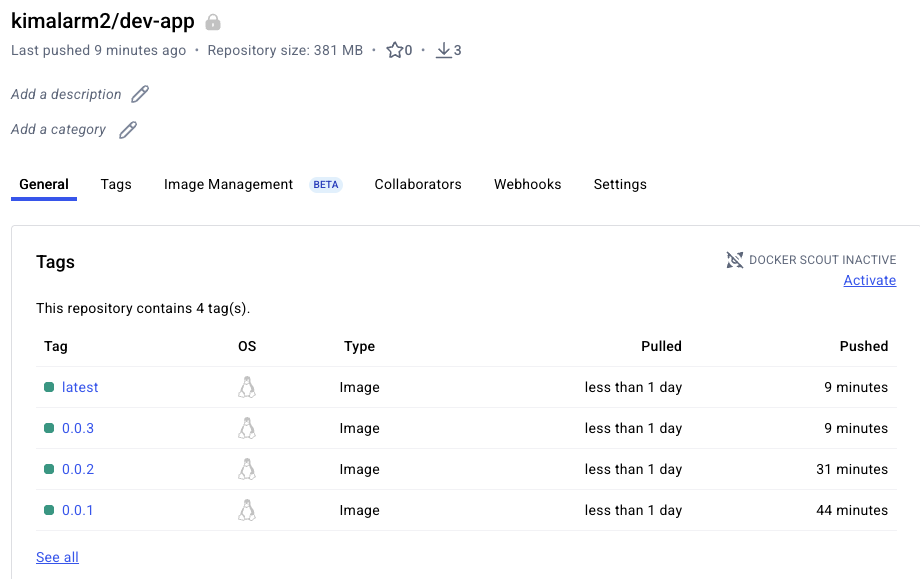The height and width of the screenshot is (579, 920).
Task: Click the Add a description text
Action: click(x=66, y=94)
